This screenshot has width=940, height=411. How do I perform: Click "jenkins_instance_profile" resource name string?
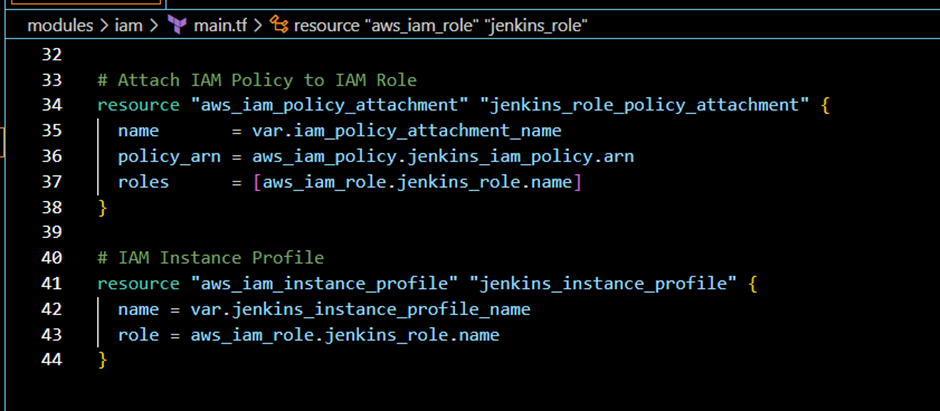pyautogui.click(x=602, y=284)
